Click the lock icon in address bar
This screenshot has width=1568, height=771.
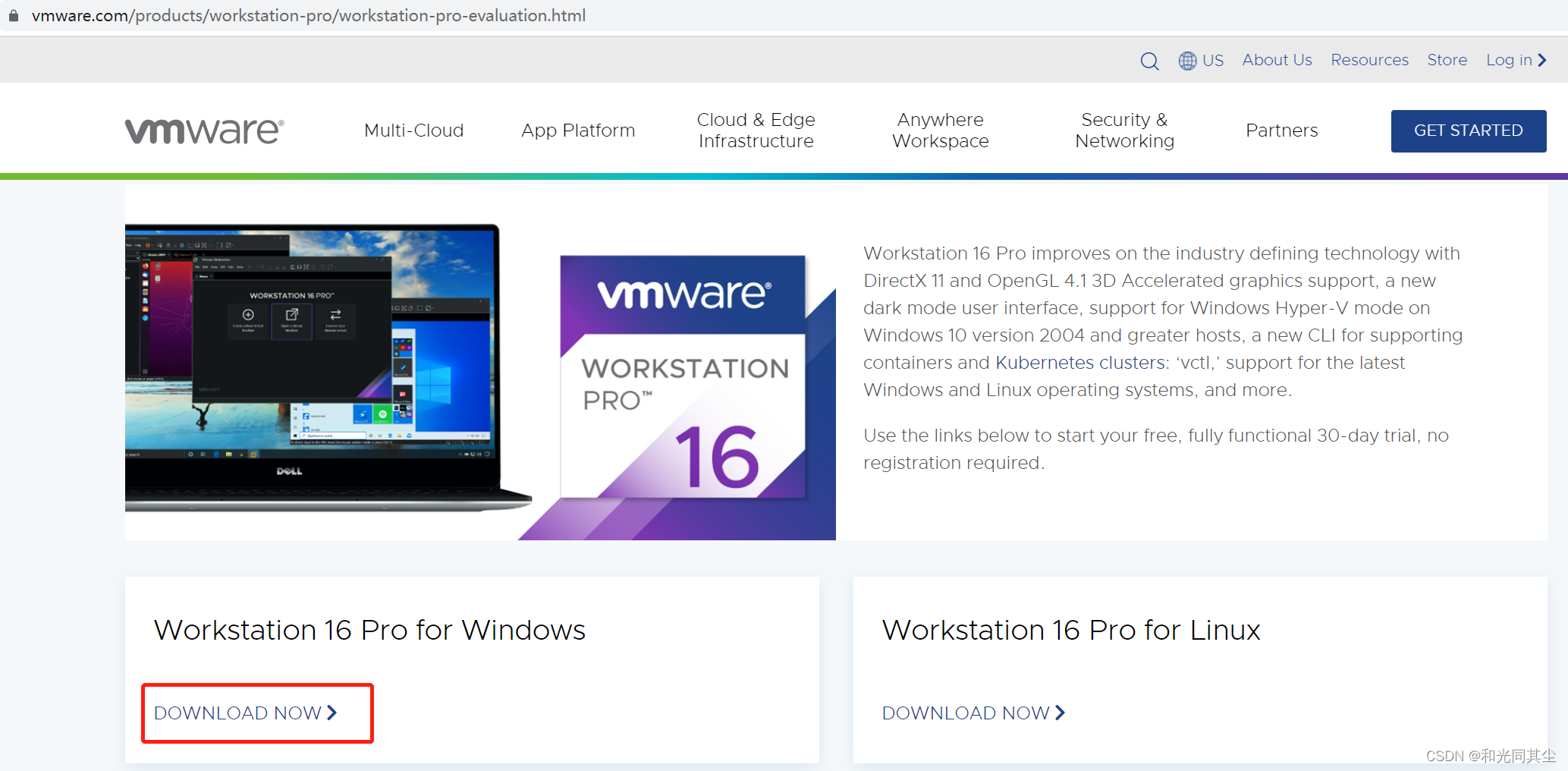pos(14,15)
